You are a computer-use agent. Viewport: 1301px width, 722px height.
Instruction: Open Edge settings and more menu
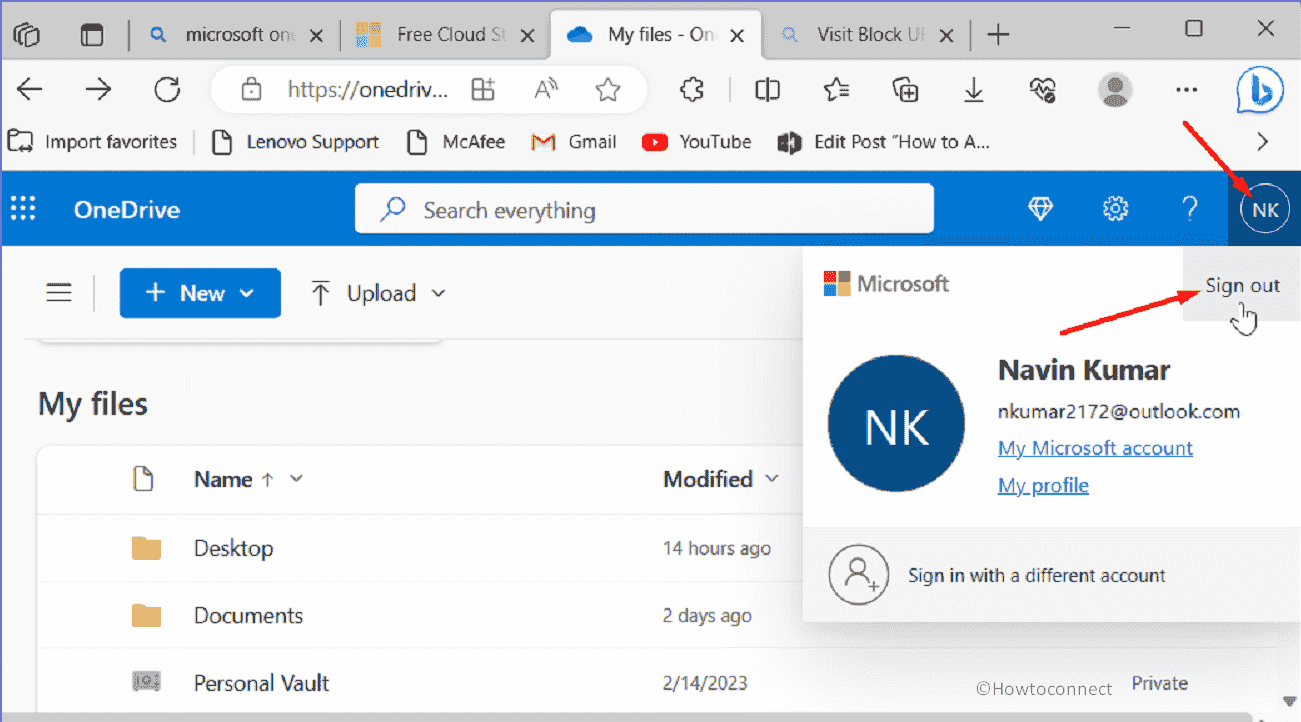point(1186,90)
